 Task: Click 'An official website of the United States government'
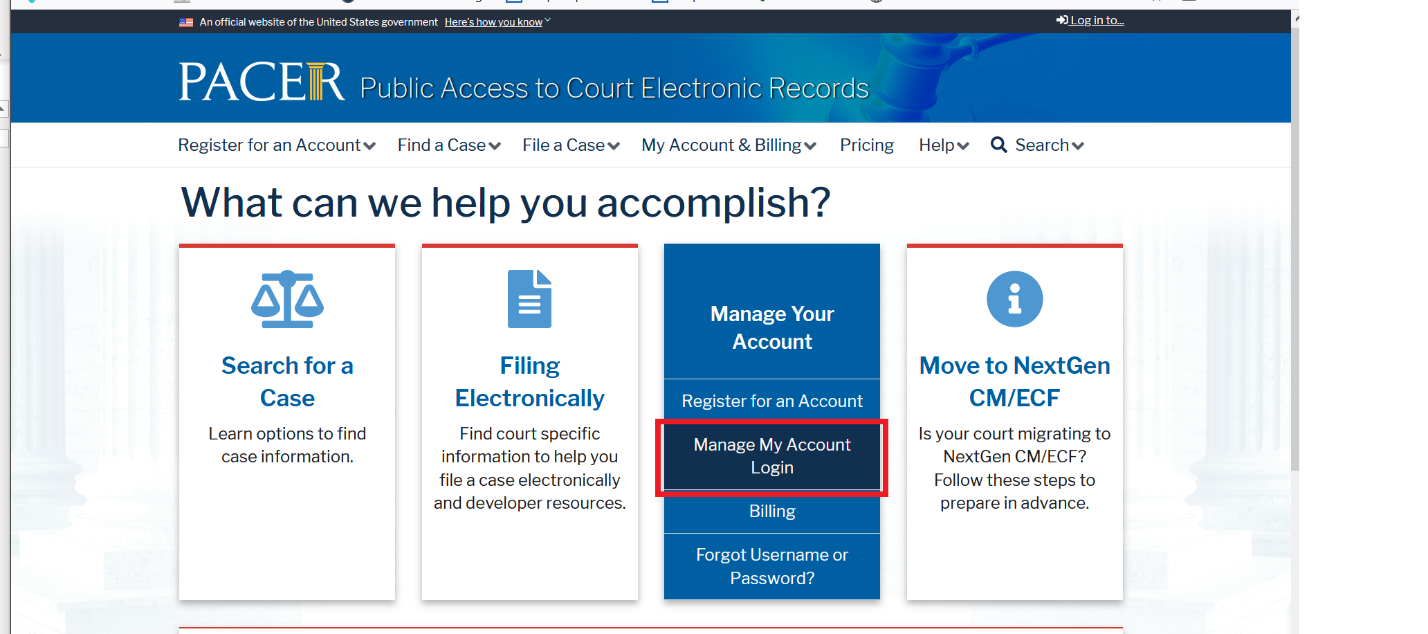319,22
